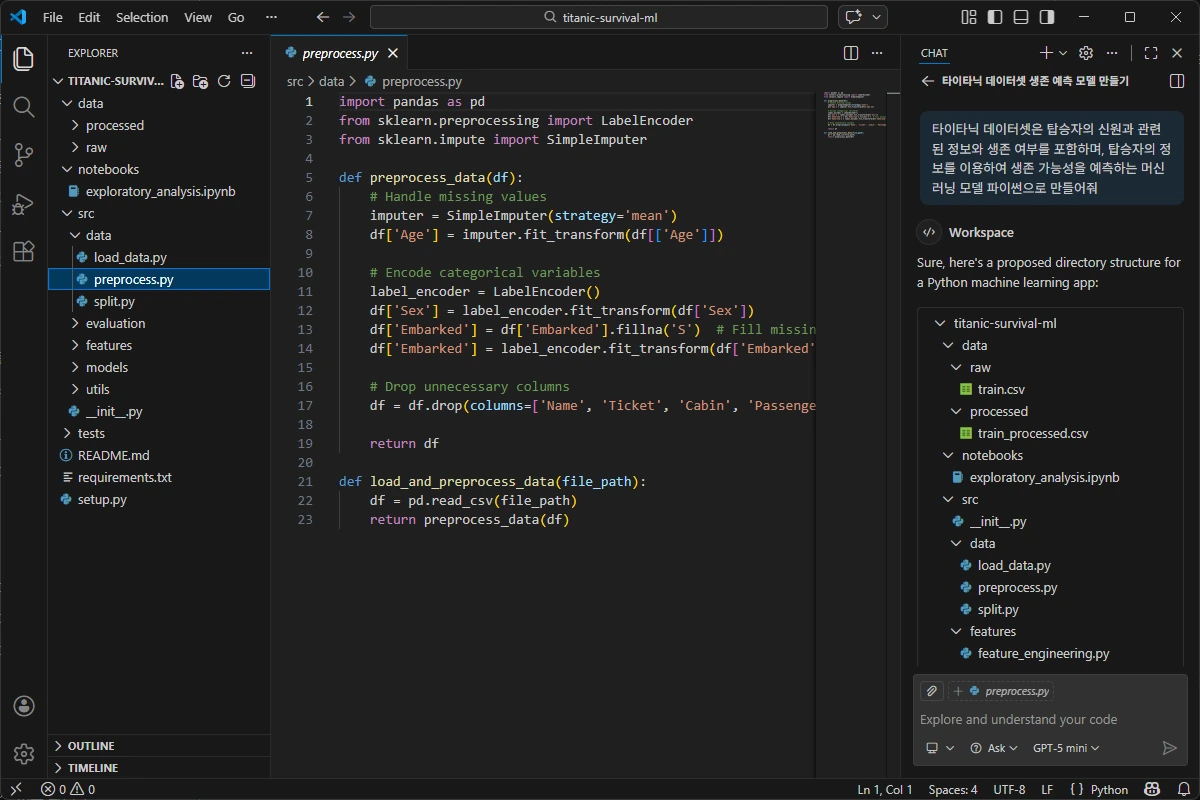The width and height of the screenshot is (1200, 800).
Task: Toggle the Secondary Side Bar visibility
Action: pos(1047,17)
